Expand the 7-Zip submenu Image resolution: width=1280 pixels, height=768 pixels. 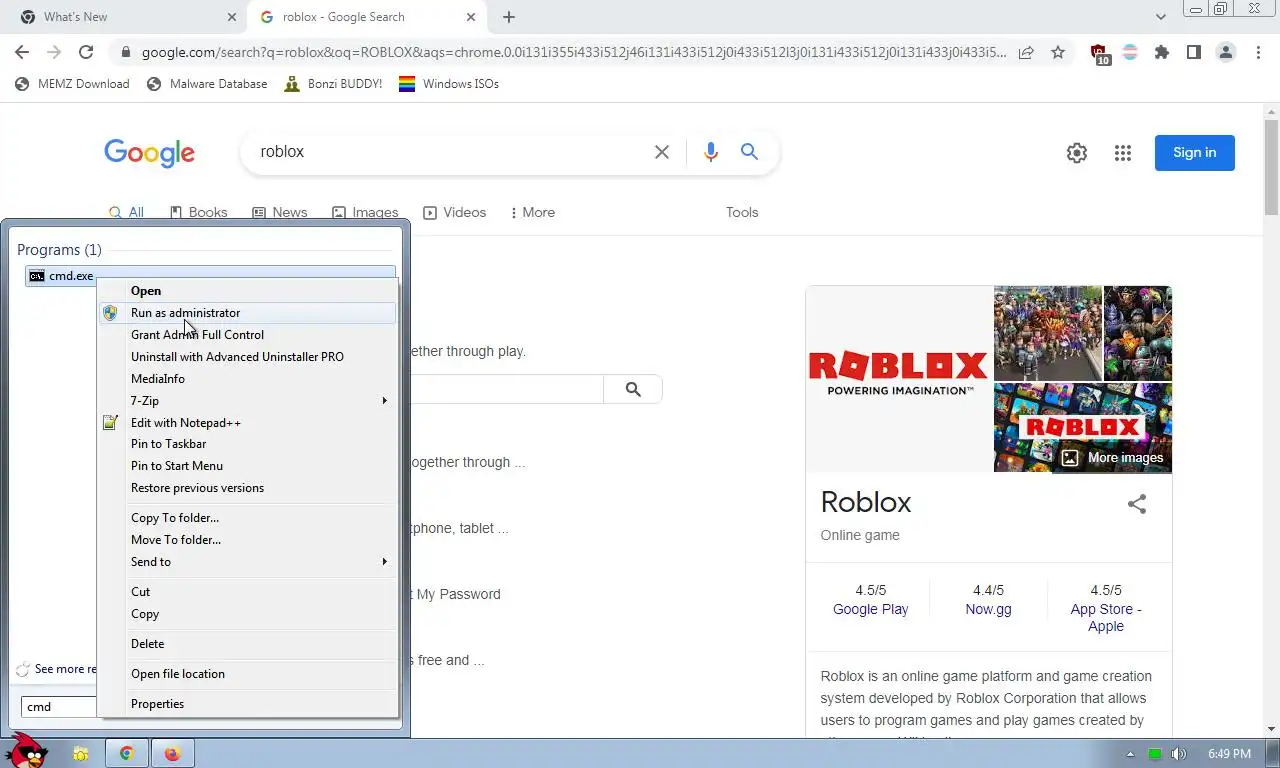247,401
